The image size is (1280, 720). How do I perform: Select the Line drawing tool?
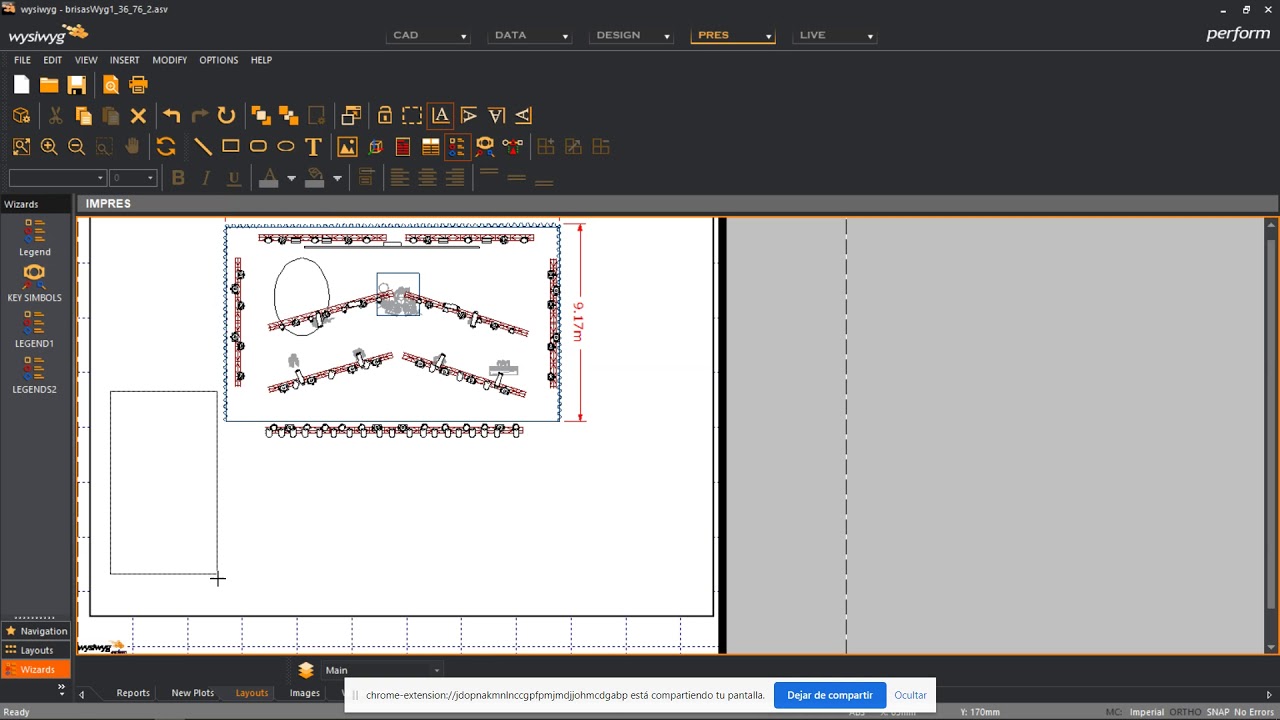(202, 147)
